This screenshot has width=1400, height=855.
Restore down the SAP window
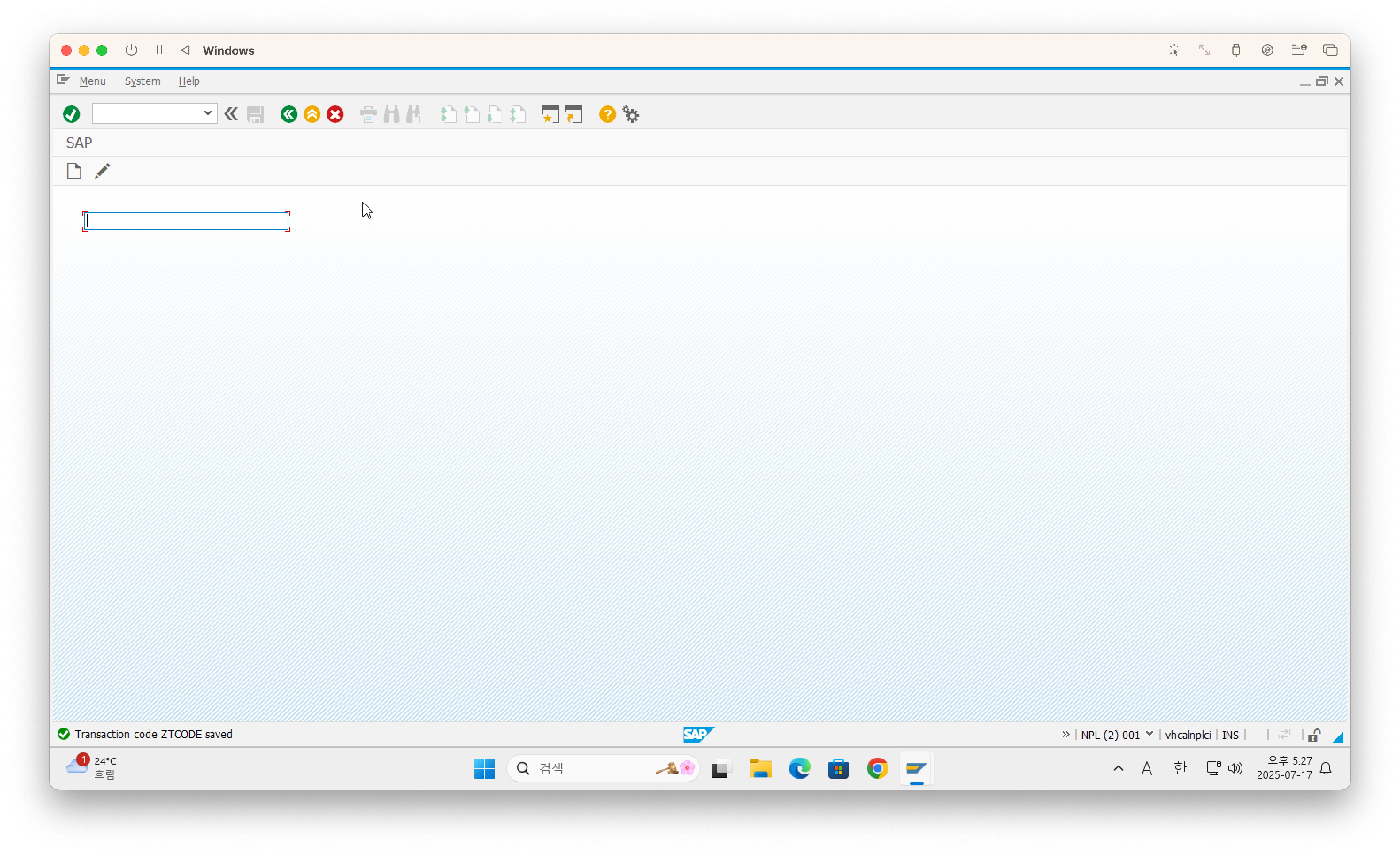point(1322,81)
